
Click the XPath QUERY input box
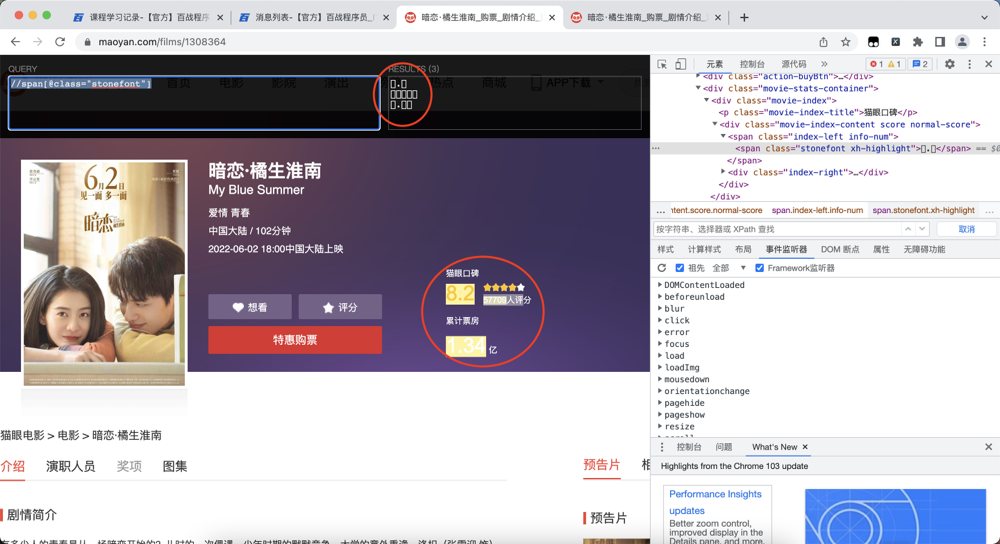click(195, 103)
